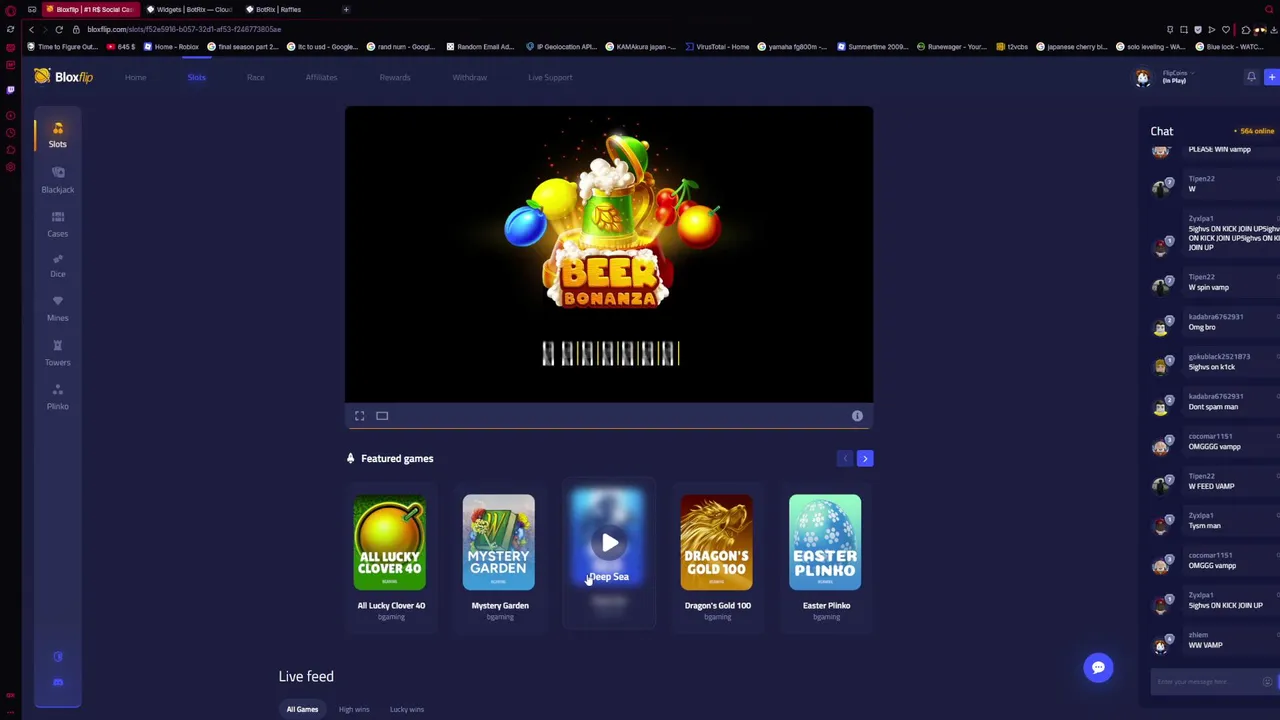Click the blue plus deposit button

point(1272,77)
